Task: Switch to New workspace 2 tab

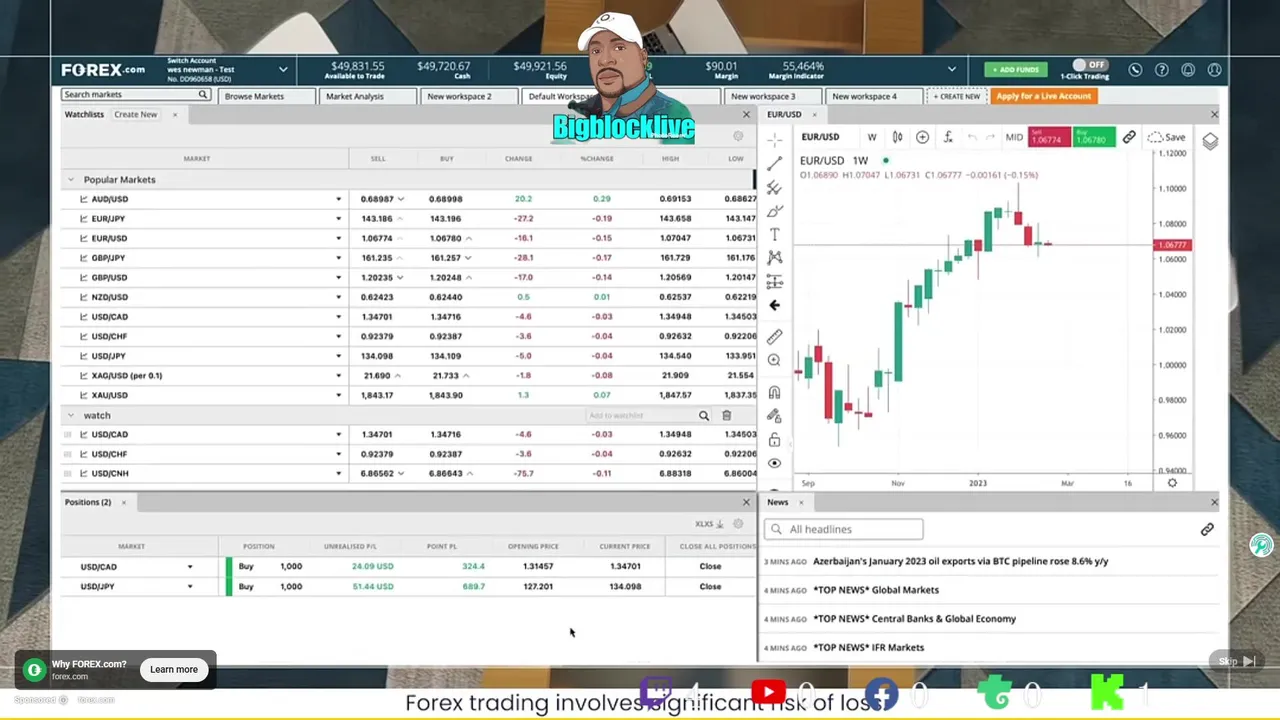Action: click(468, 96)
